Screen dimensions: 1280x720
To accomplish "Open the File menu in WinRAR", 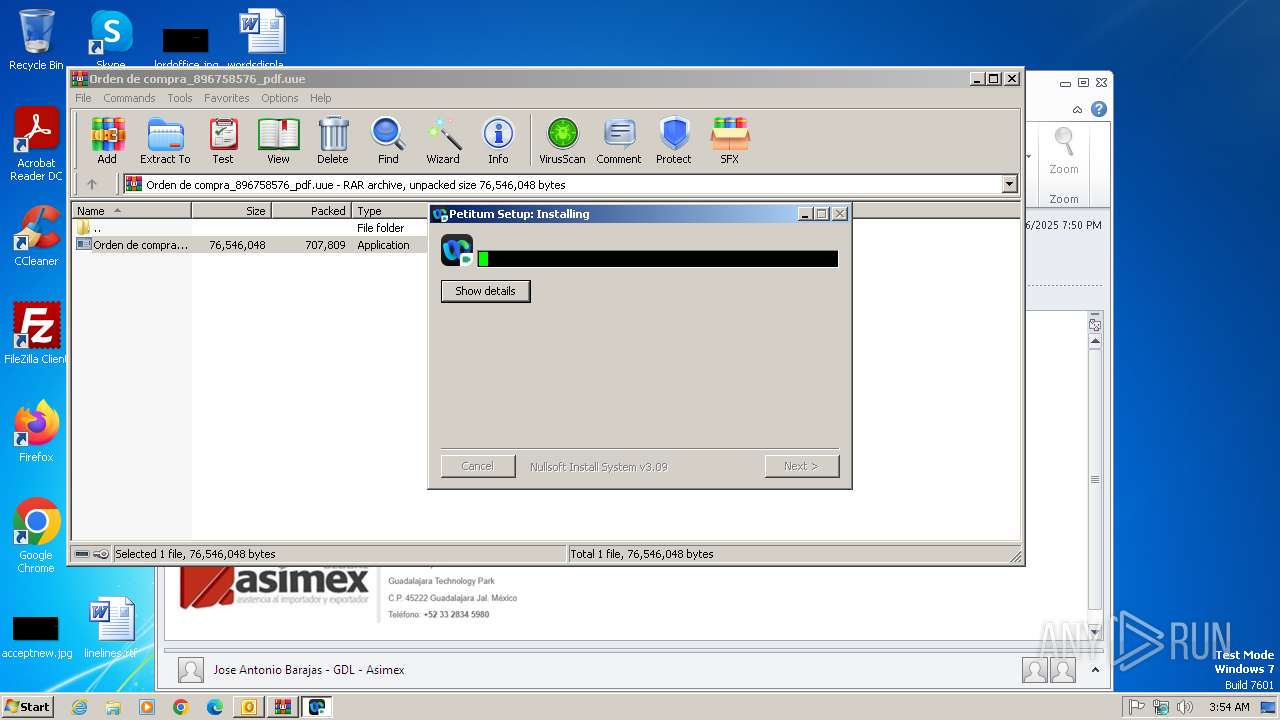I will click(83, 98).
